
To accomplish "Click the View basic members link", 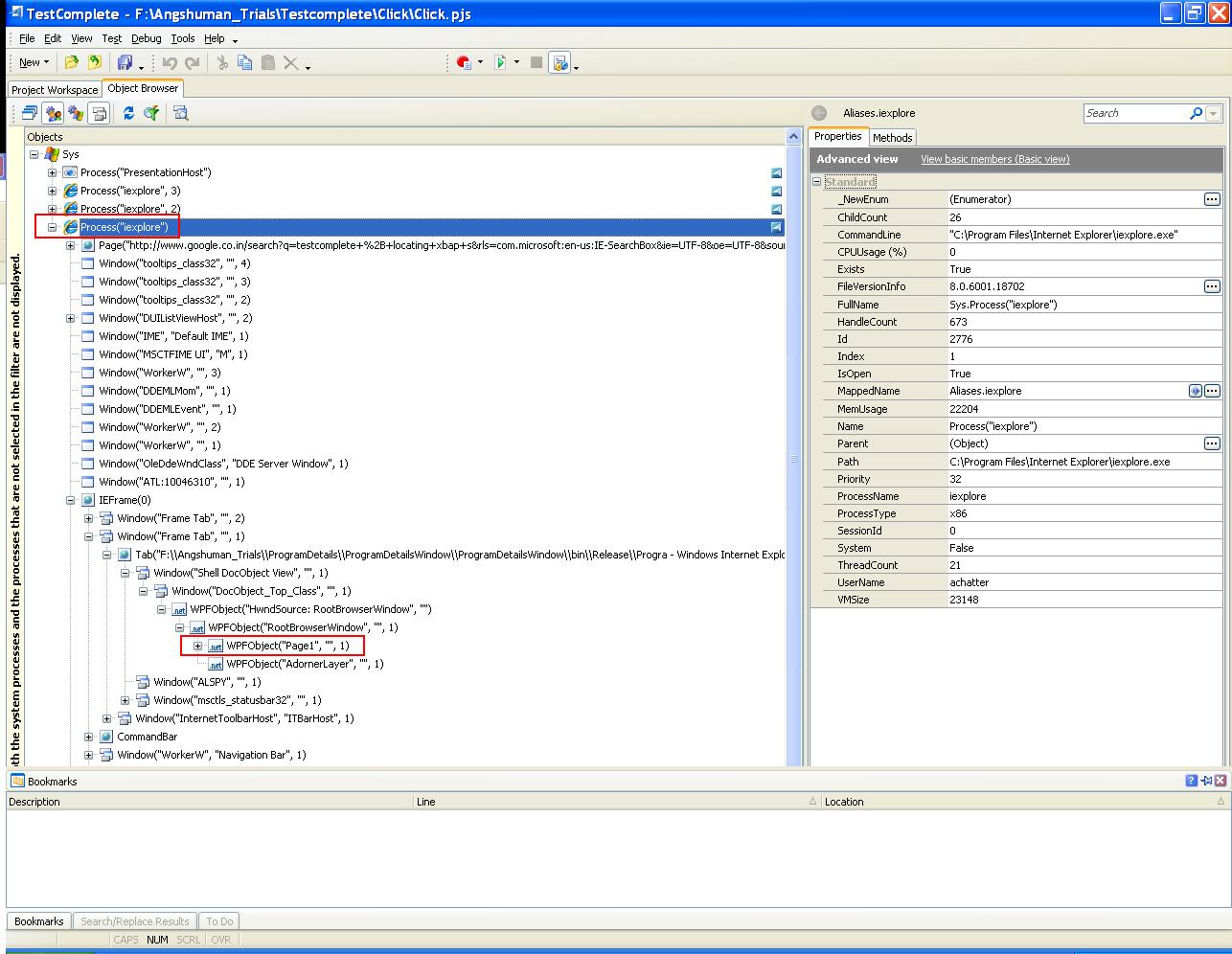I will [994, 159].
